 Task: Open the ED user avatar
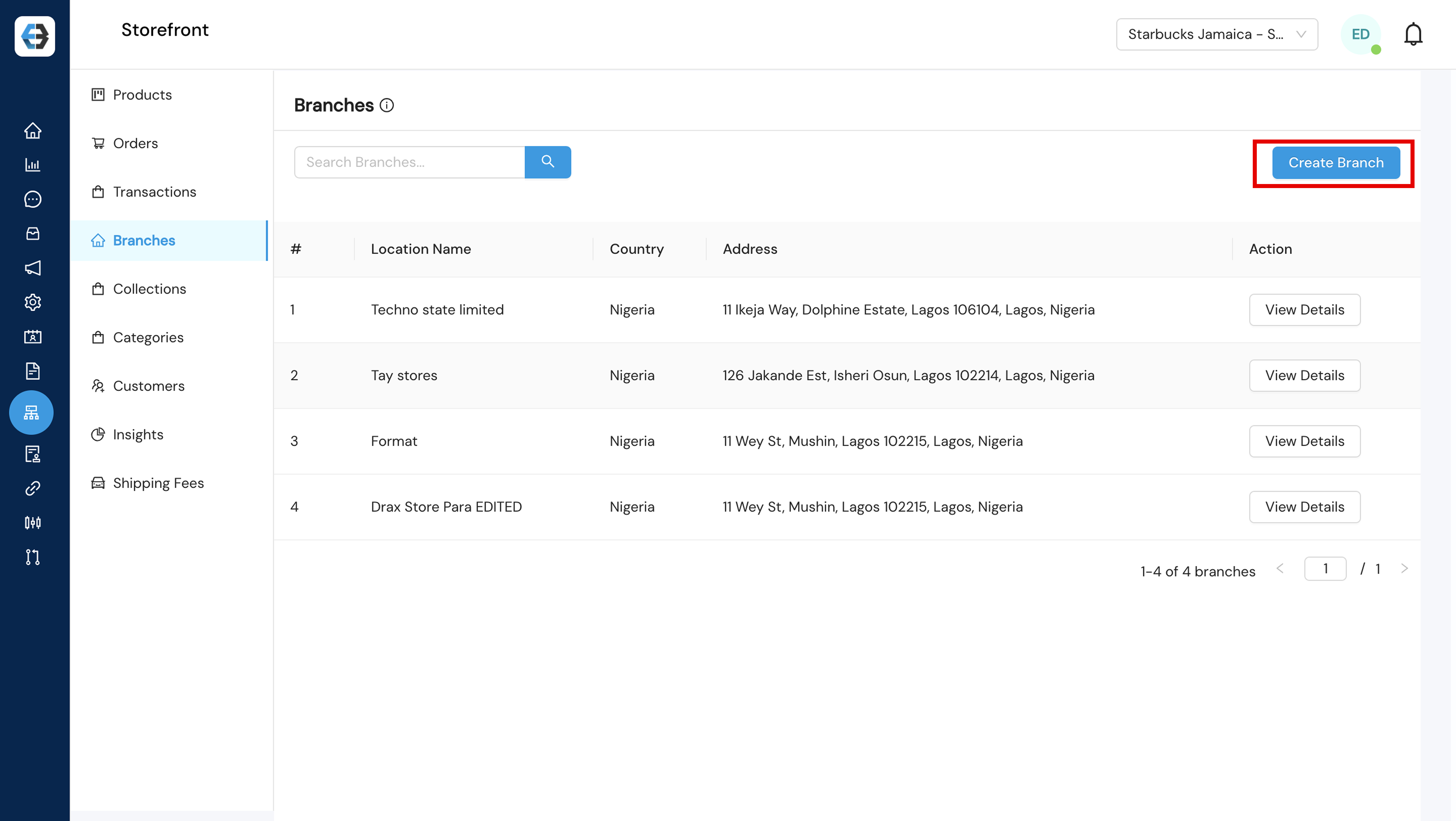1360,34
